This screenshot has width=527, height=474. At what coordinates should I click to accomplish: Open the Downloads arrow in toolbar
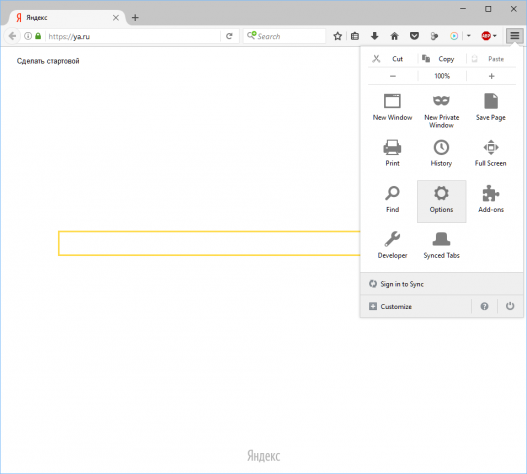[x=374, y=36]
